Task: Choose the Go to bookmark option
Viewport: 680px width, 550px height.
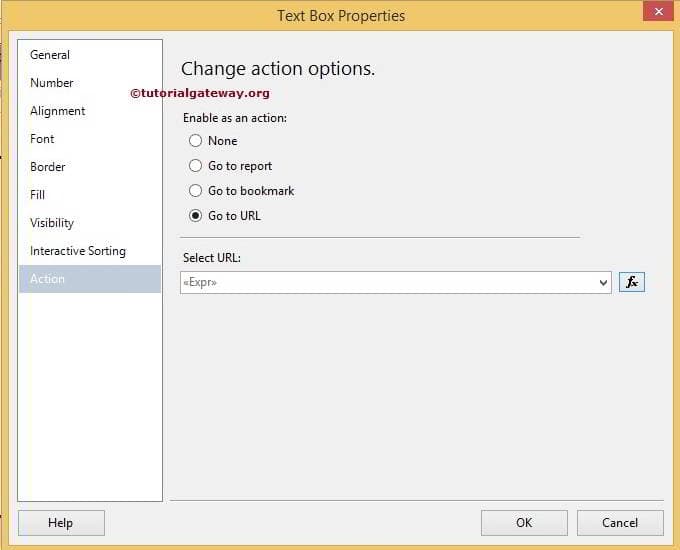Action: coord(195,190)
